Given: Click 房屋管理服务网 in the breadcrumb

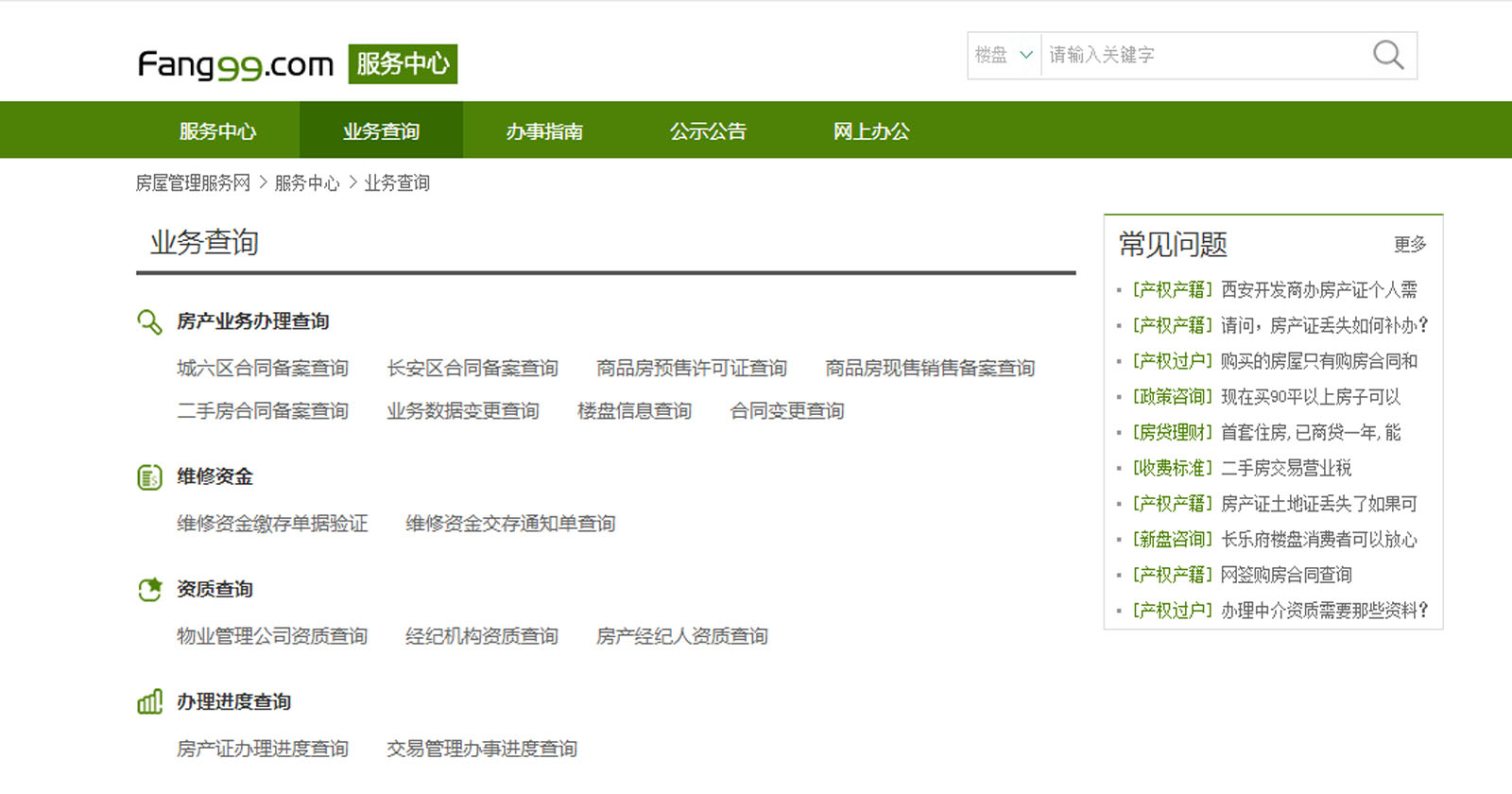Looking at the screenshot, I should point(193,183).
